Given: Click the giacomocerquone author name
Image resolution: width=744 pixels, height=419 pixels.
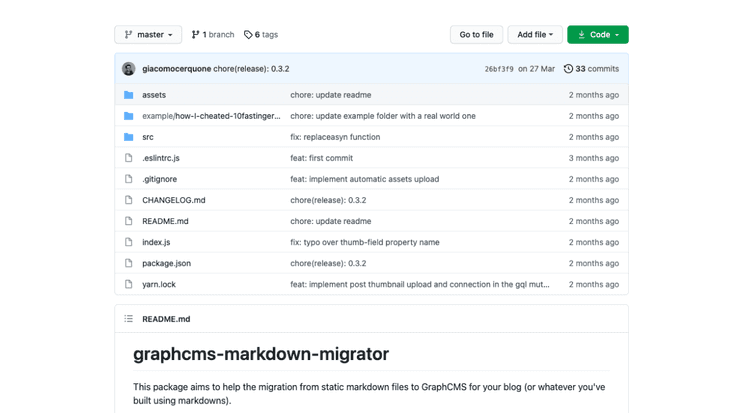Looking at the screenshot, I should [176, 69].
